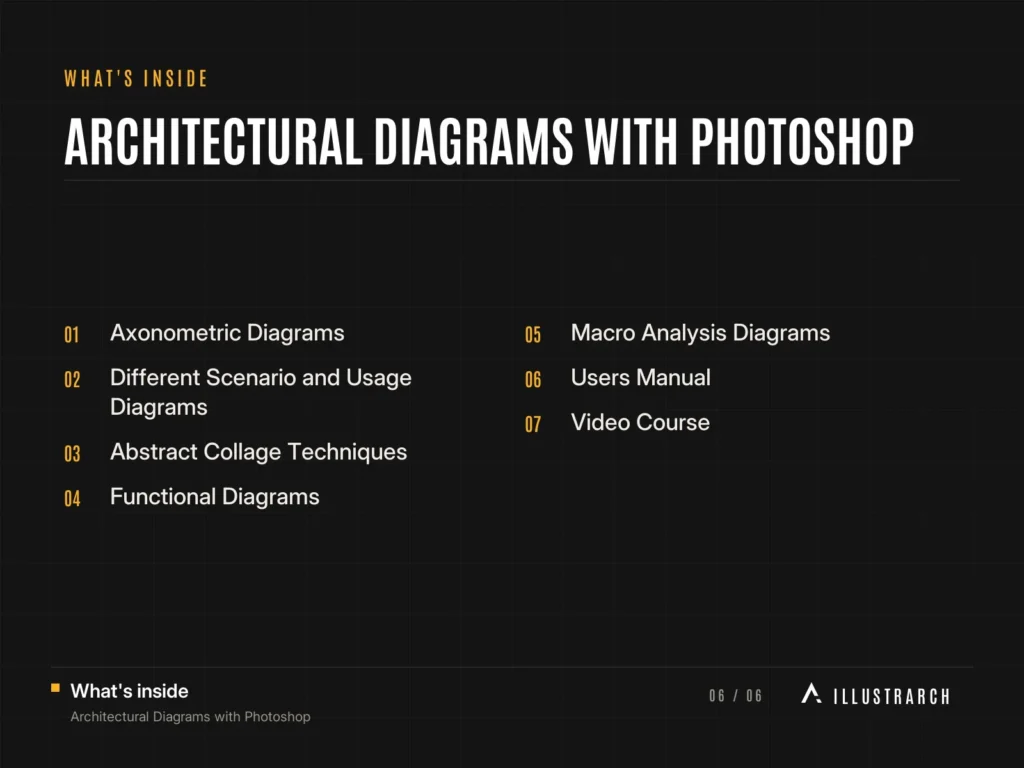Select 'Axonometric Diagrams' list item
The width and height of the screenshot is (1024, 768).
(x=227, y=333)
